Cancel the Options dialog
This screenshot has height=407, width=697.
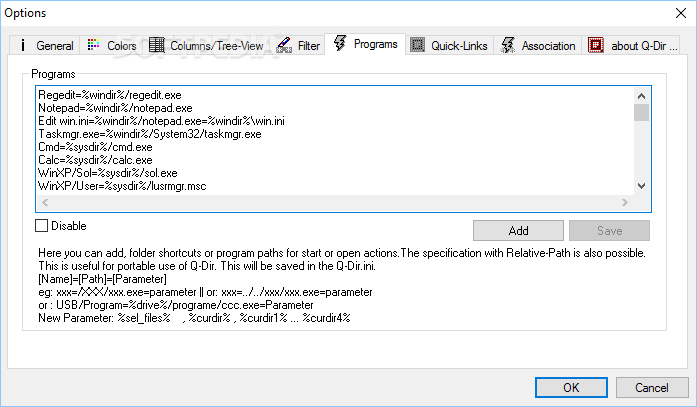(652, 387)
